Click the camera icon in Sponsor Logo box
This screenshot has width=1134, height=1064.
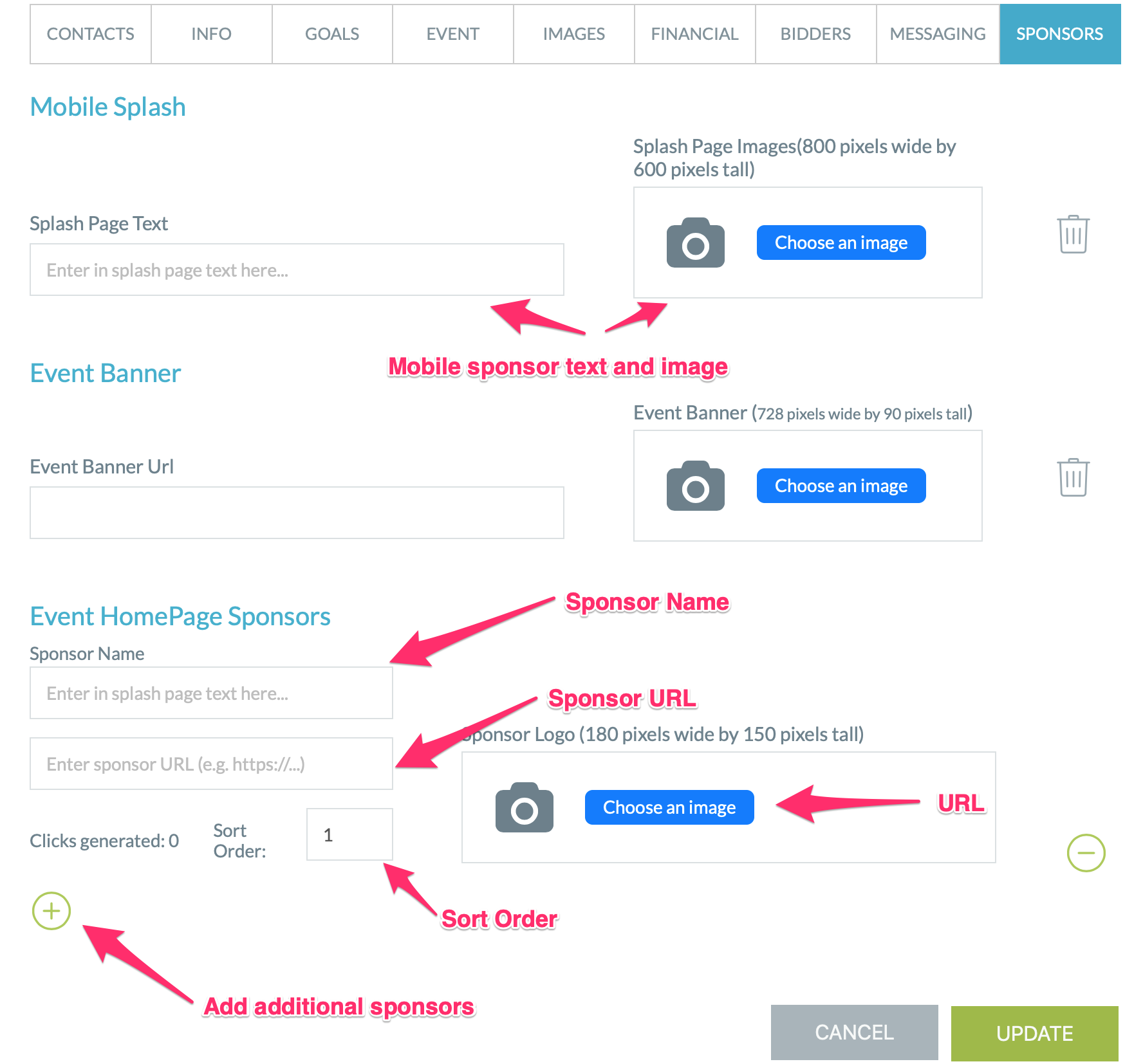point(524,807)
